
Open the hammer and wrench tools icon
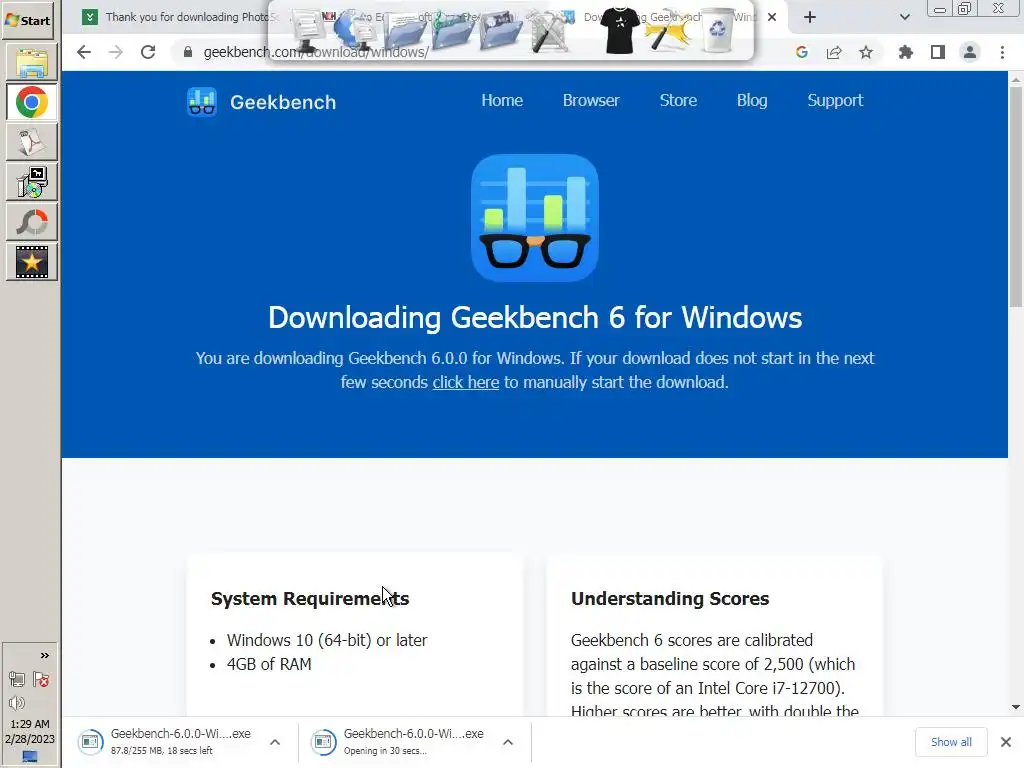(x=550, y=31)
